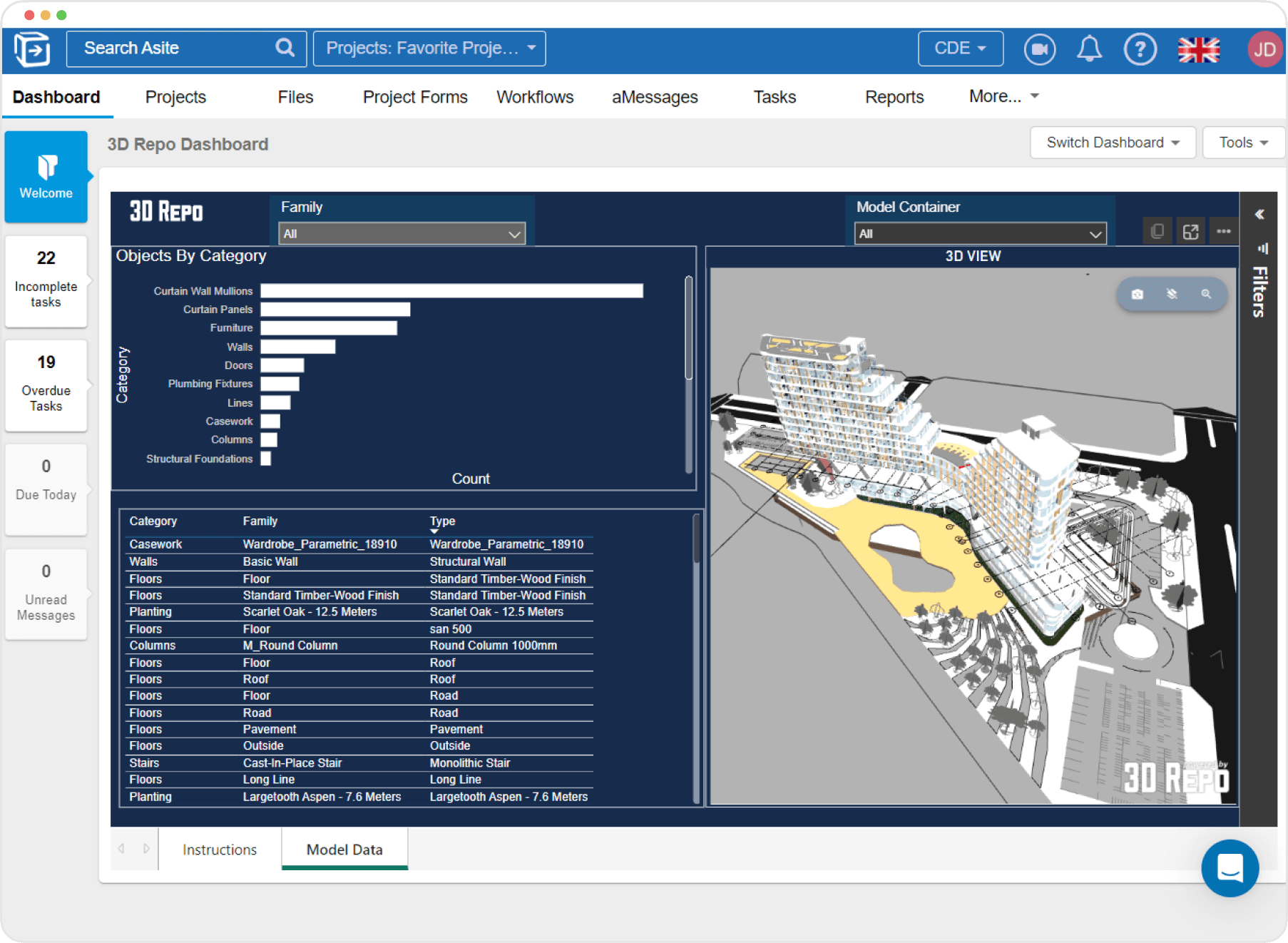
Task: Click the Round Column 1000mm cell
Action: 494,646
